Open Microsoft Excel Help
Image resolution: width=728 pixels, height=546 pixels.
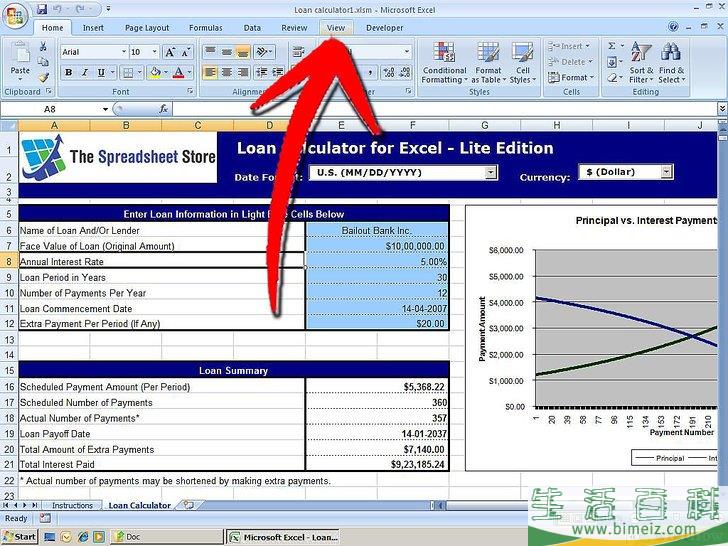tap(673, 27)
